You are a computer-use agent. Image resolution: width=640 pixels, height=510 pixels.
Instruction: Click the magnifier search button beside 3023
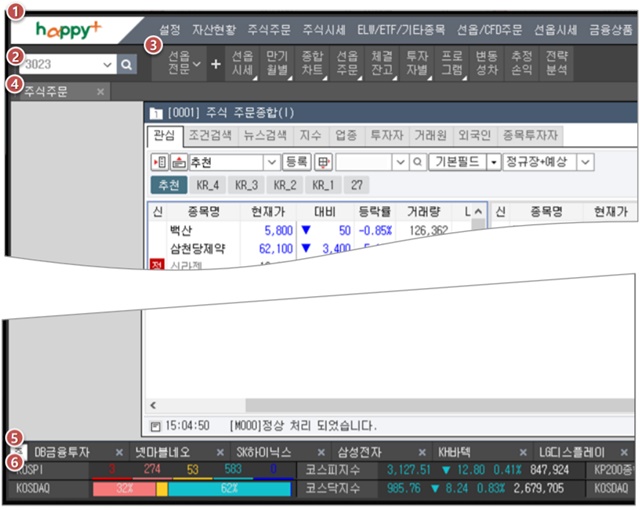pos(127,64)
